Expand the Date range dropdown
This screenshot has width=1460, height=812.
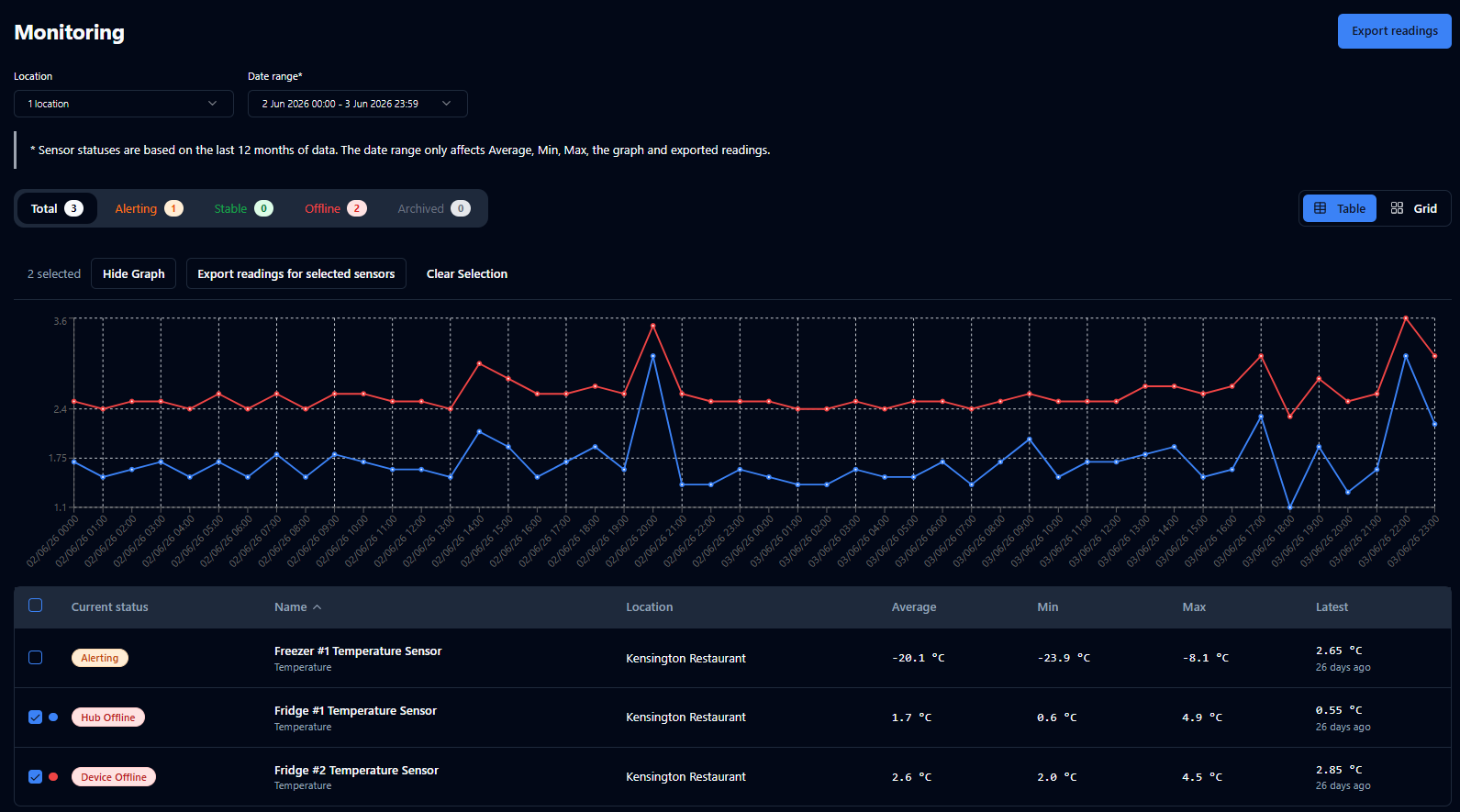click(358, 104)
